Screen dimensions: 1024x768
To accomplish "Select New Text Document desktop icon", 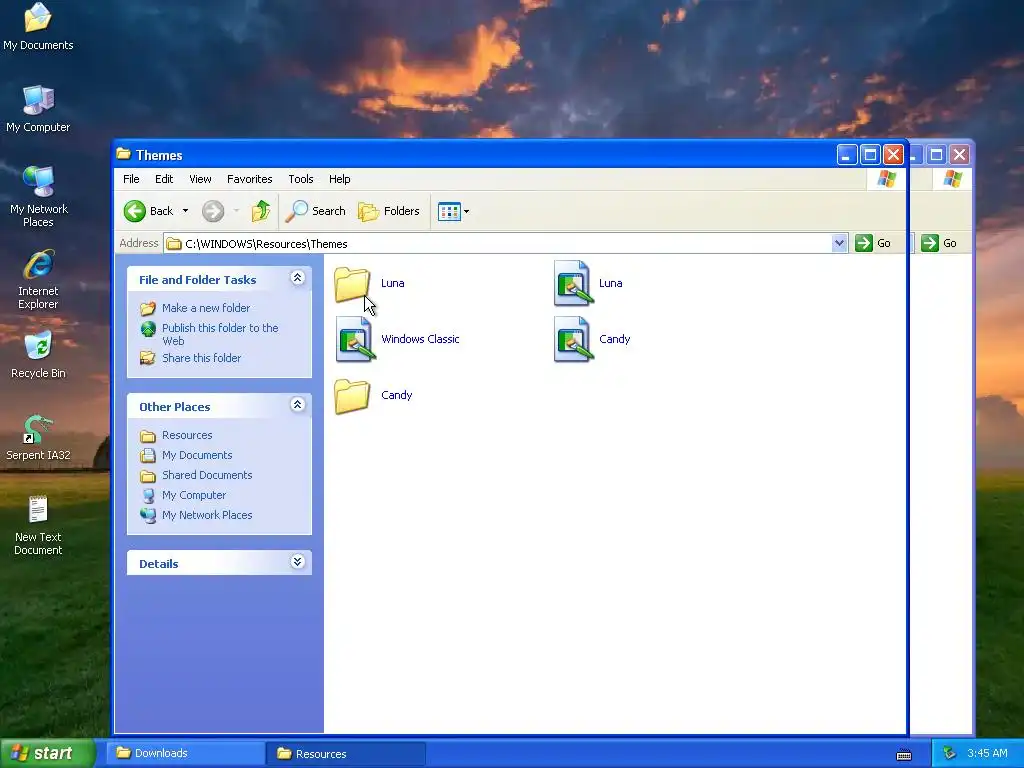I will (x=38, y=525).
